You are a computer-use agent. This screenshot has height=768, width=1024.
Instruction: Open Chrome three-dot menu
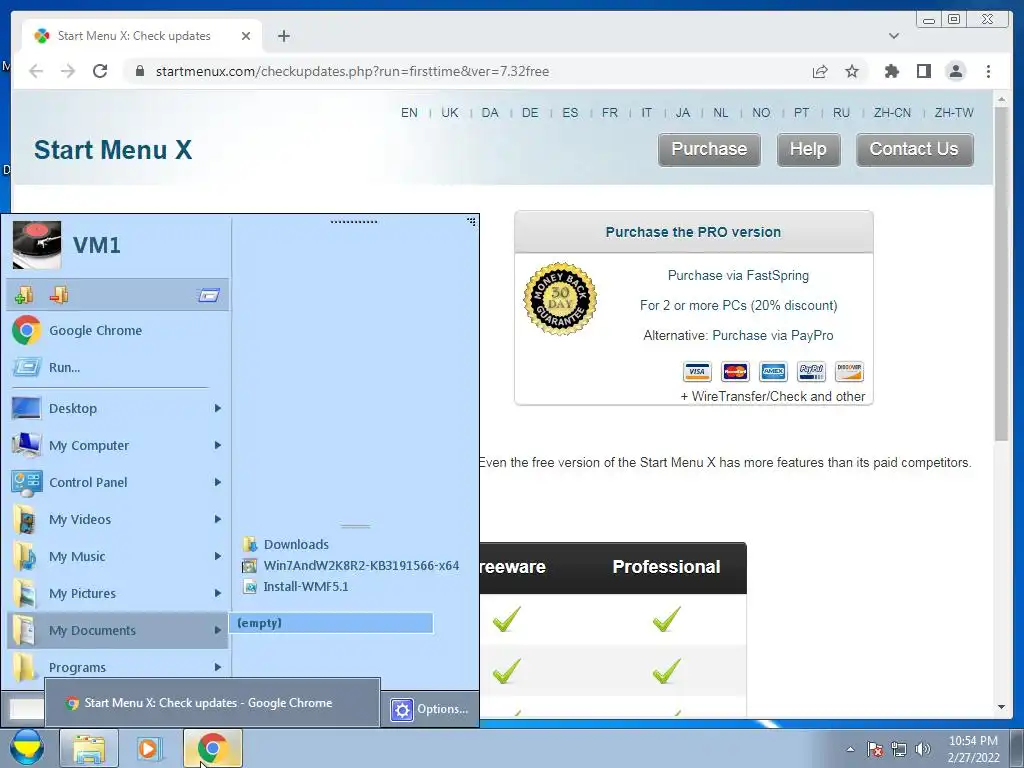988,71
